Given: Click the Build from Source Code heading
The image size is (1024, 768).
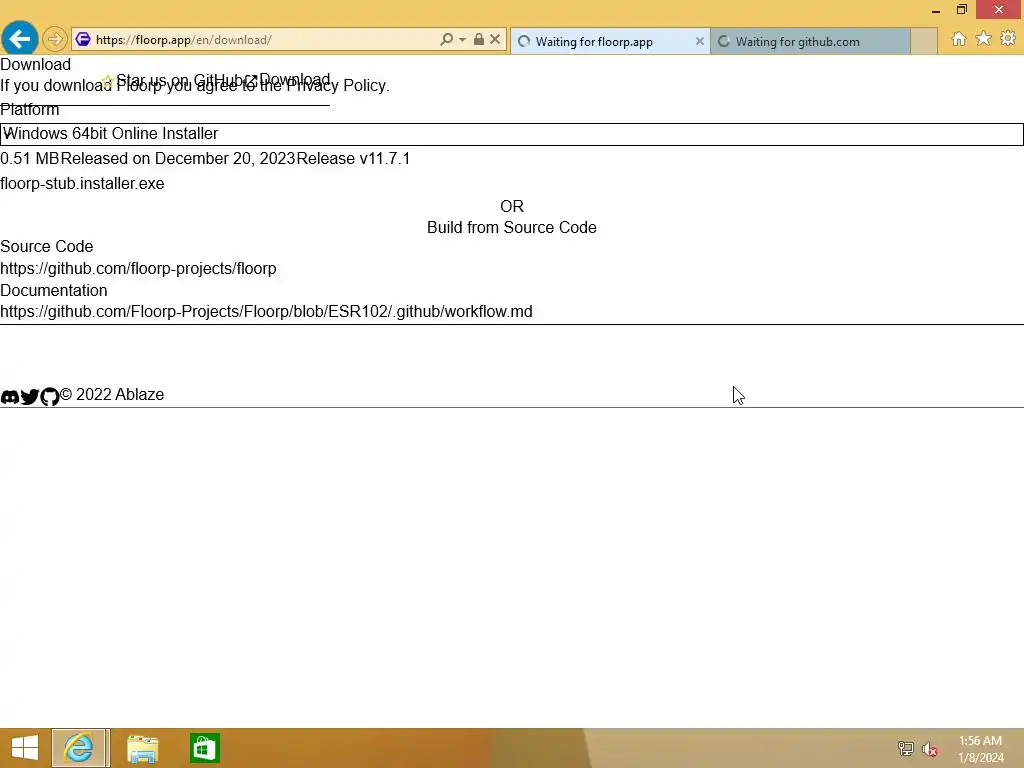Looking at the screenshot, I should 512,227.
